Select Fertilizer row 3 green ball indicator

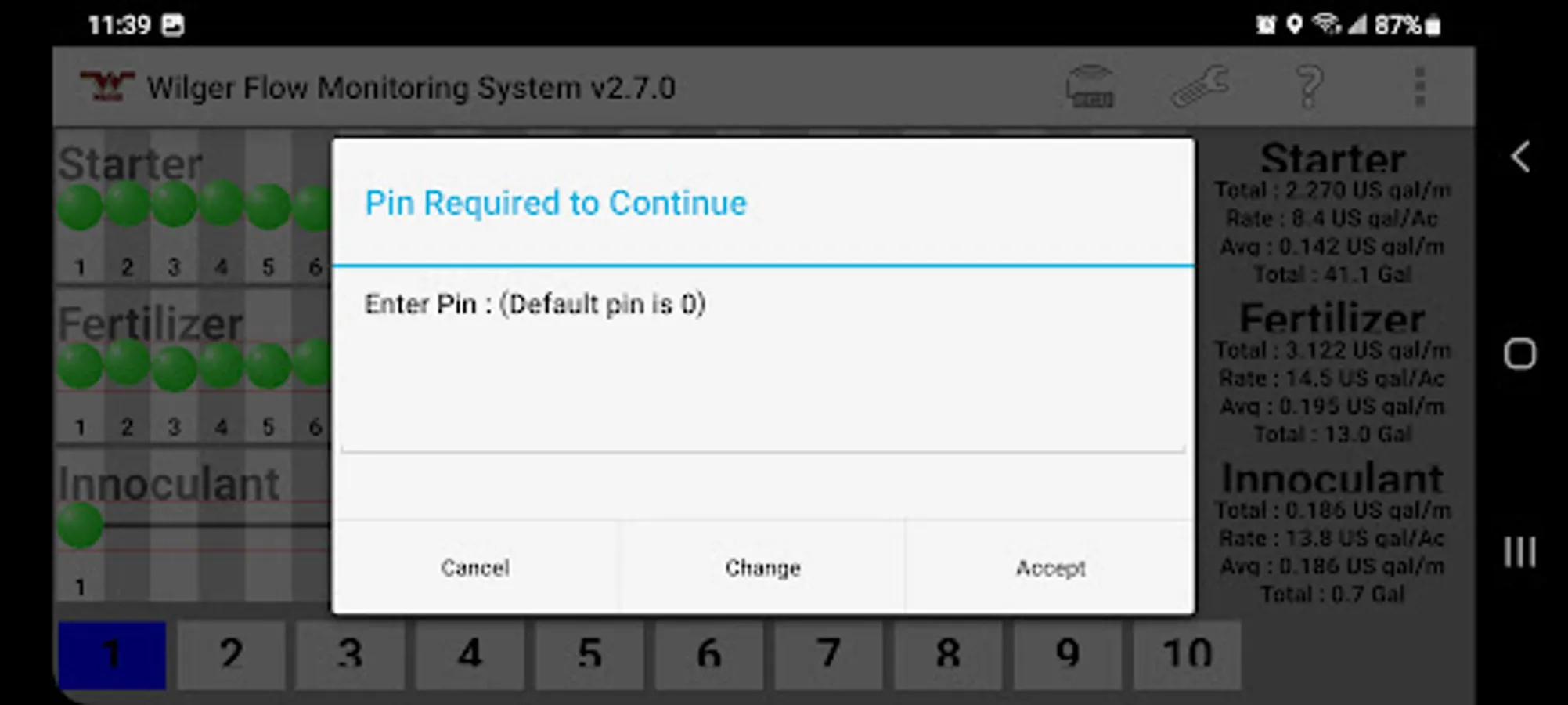click(x=175, y=367)
